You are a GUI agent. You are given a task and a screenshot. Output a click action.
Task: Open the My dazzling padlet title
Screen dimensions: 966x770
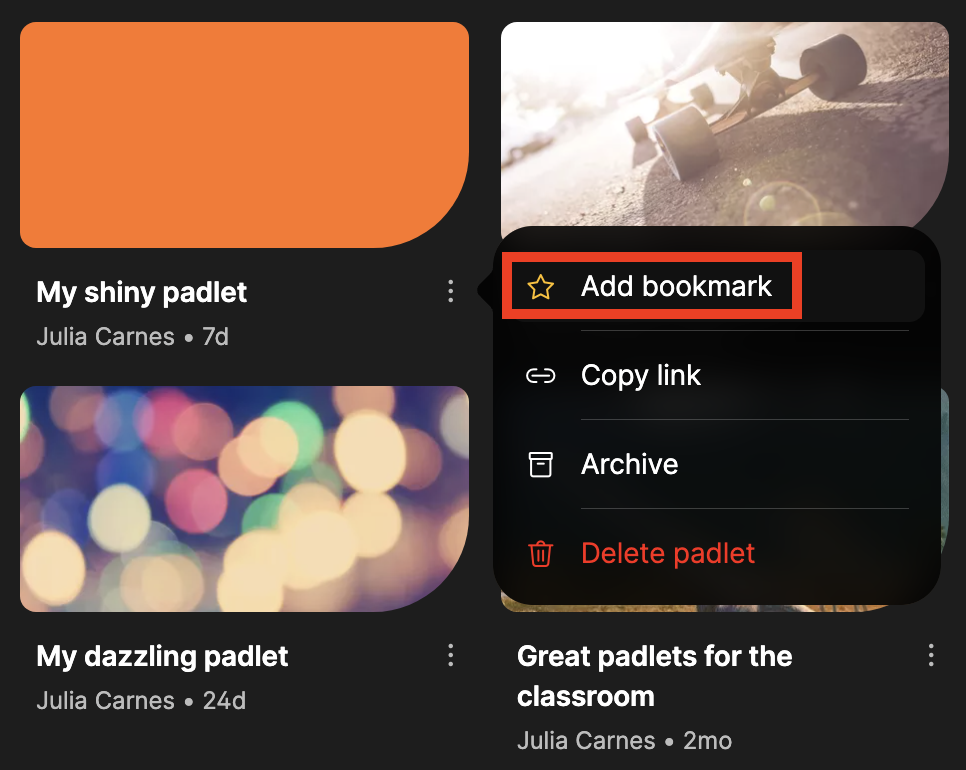pyautogui.click(x=162, y=657)
